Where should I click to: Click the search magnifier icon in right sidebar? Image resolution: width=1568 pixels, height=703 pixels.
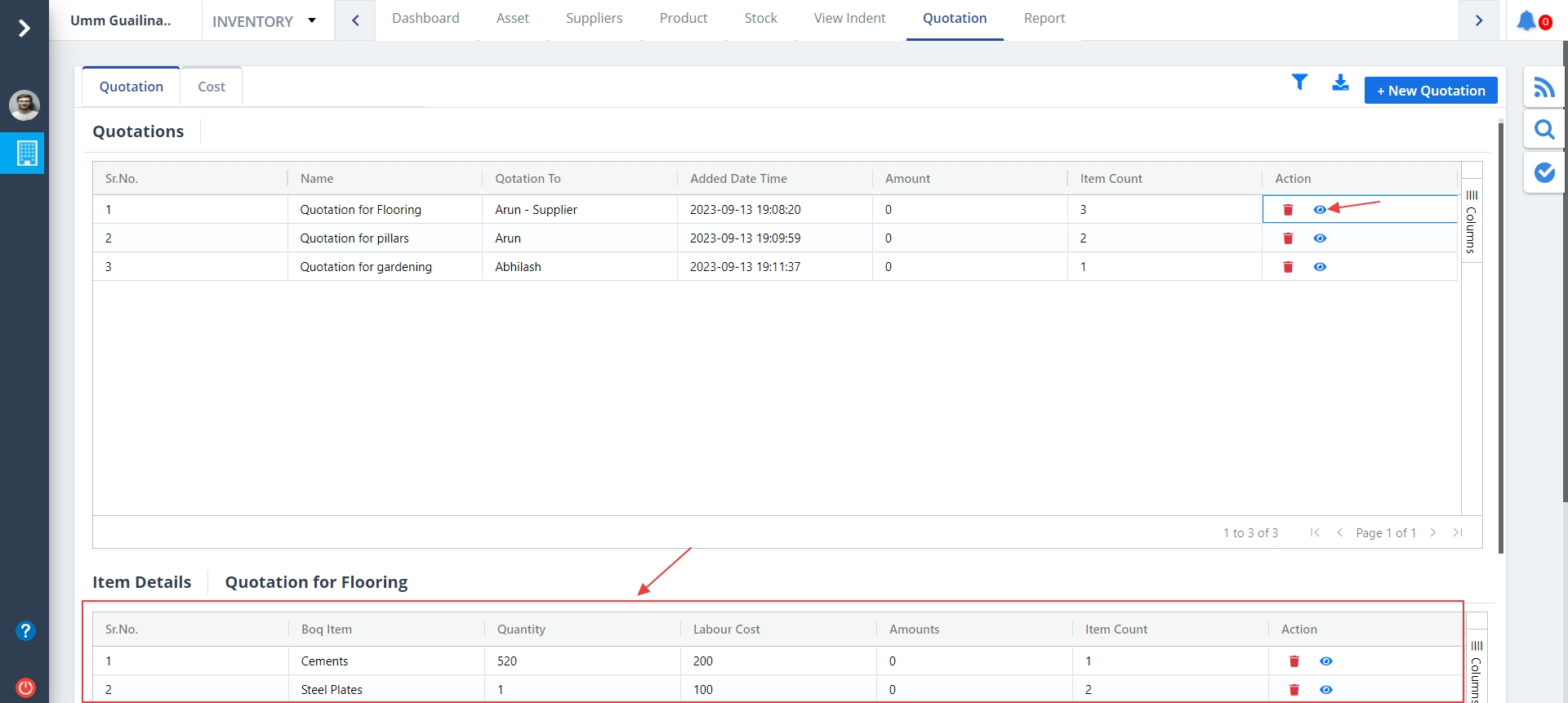pos(1543,130)
